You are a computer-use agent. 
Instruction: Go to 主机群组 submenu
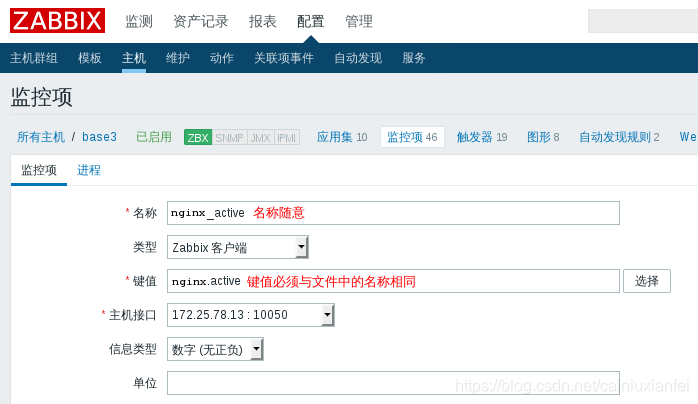(x=34, y=58)
